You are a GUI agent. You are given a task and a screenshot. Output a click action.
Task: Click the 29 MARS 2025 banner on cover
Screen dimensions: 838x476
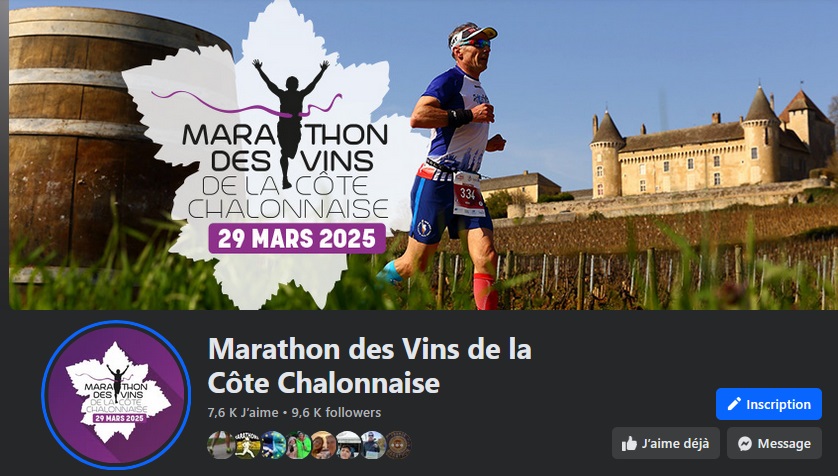pyautogui.click(x=297, y=238)
